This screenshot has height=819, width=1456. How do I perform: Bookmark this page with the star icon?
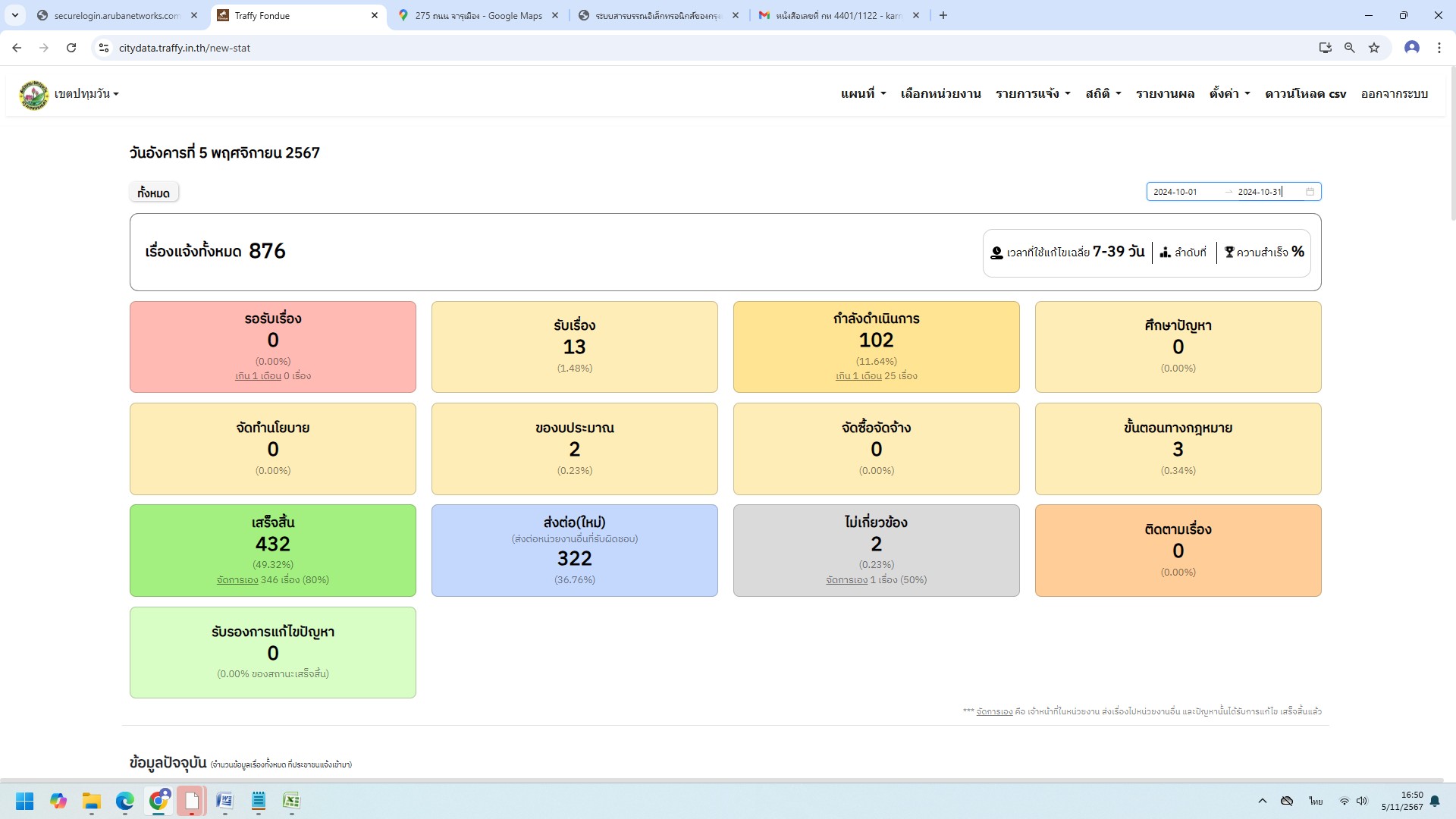coord(1374,48)
